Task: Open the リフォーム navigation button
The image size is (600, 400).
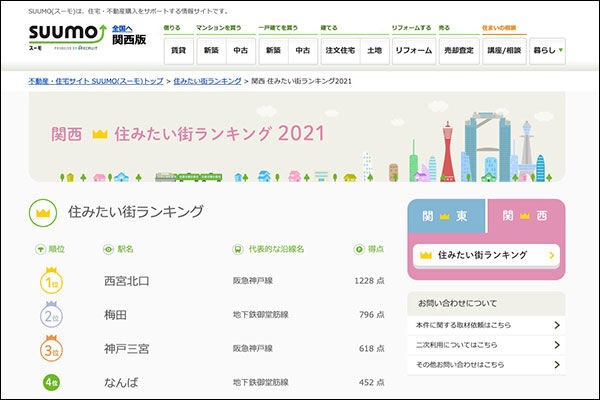Action: pyautogui.click(x=414, y=51)
